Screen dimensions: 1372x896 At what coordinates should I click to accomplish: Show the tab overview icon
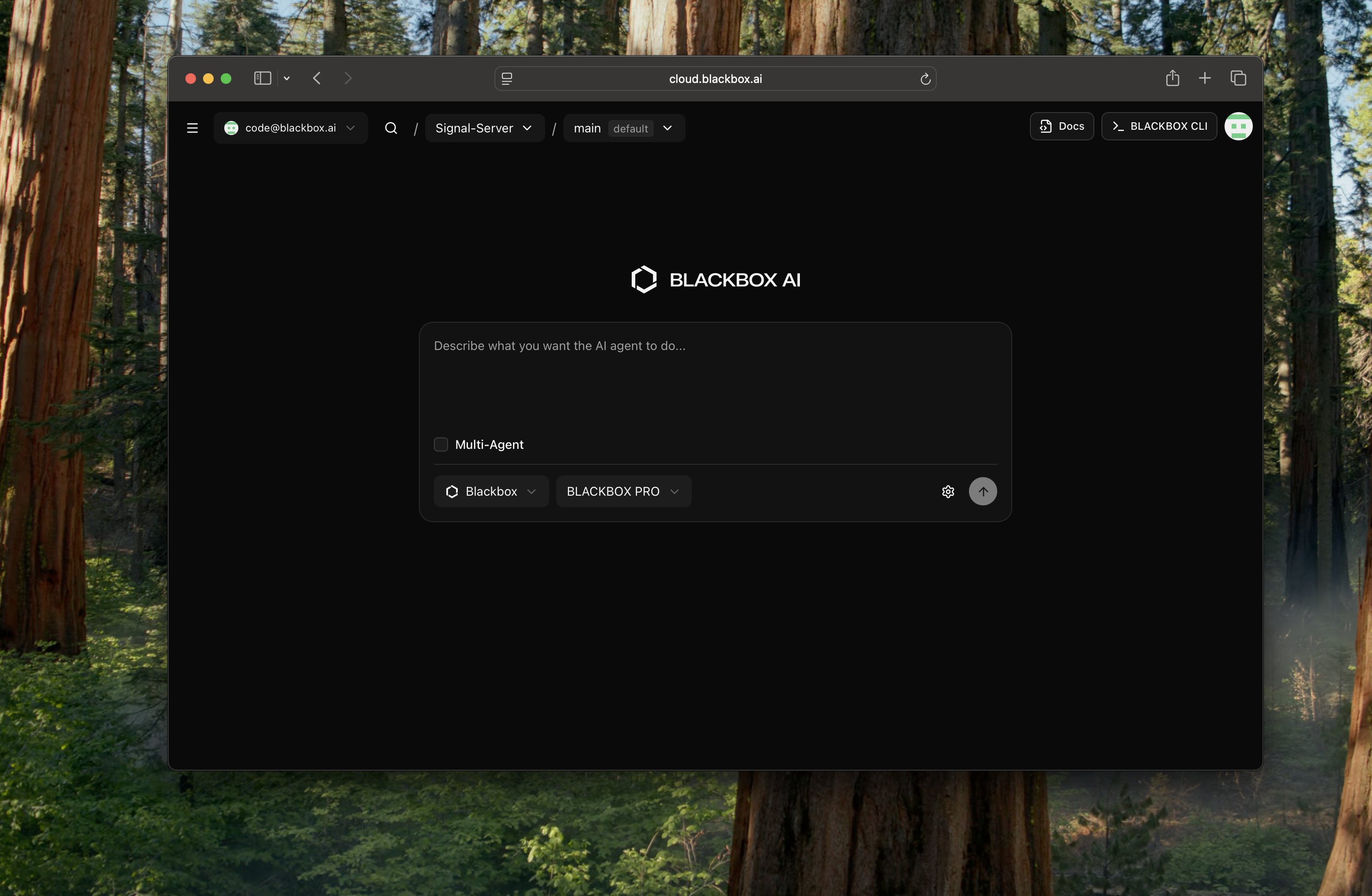coord(1238,79)
